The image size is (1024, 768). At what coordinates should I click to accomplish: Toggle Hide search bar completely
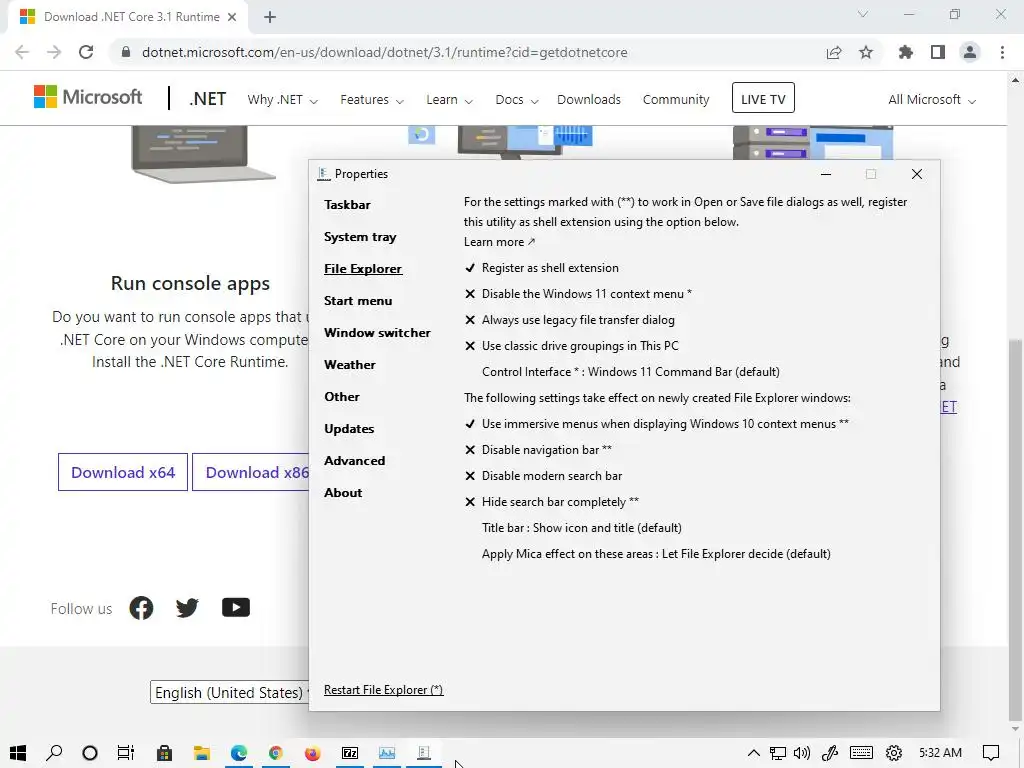point(552,502)
